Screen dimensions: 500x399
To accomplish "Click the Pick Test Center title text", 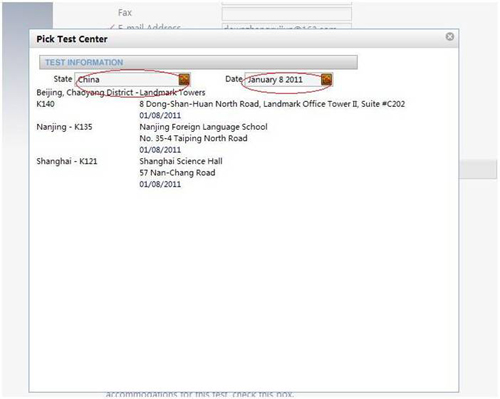I will point(72,39).
